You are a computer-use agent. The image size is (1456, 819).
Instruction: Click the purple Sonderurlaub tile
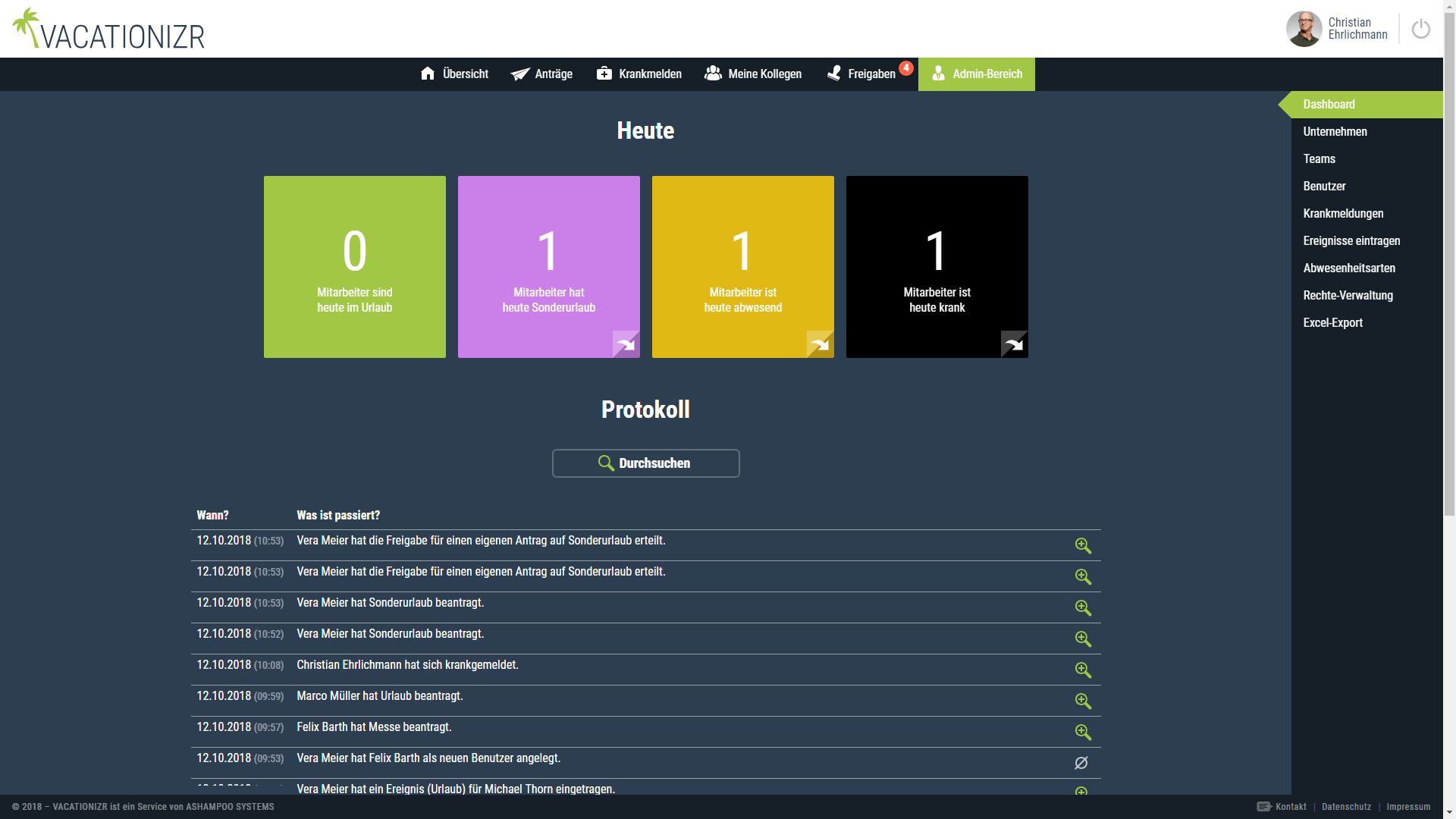[x=549, y=267]
